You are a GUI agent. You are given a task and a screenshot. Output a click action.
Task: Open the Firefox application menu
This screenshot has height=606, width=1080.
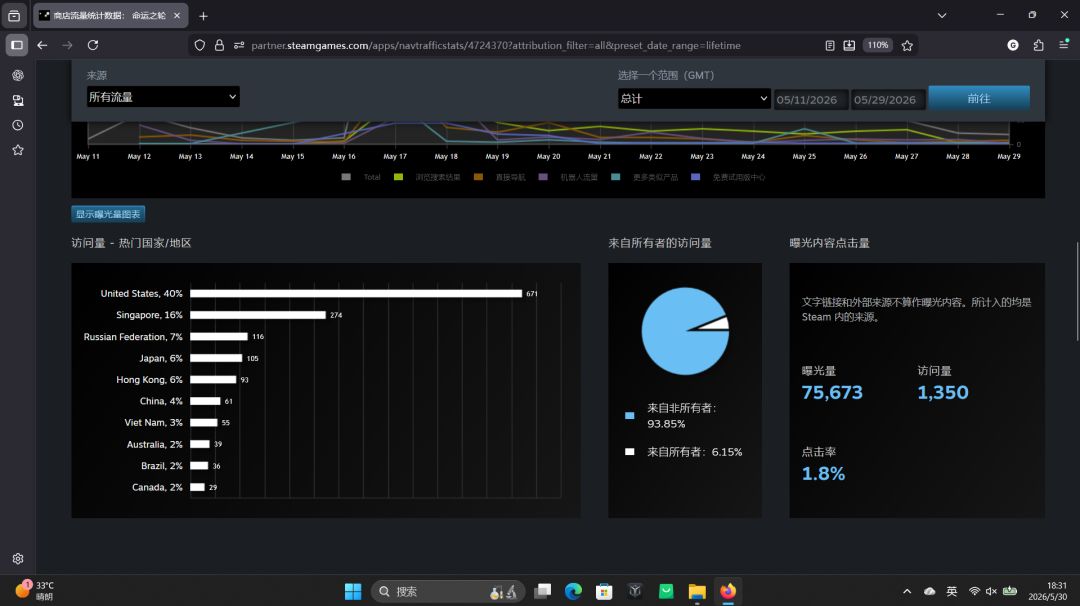pos(1063,45)
